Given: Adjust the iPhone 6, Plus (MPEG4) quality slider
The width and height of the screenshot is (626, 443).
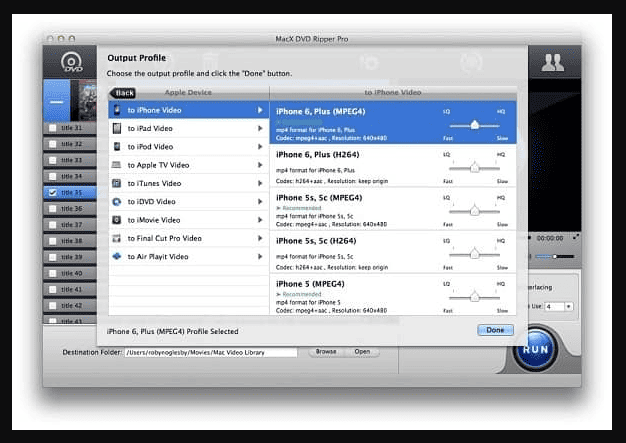Looking at the screenshot, I should [x=474, y=125].
